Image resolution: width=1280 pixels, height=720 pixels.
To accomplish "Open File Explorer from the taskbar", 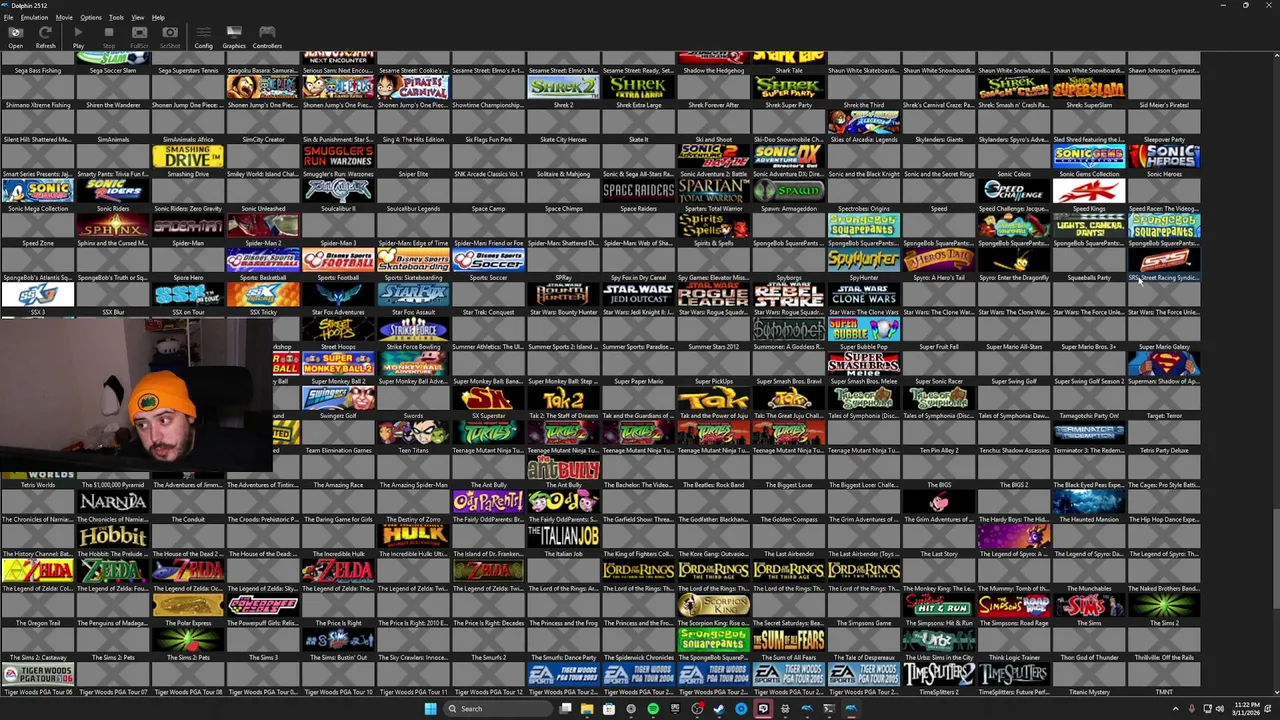I will point(587,709).
